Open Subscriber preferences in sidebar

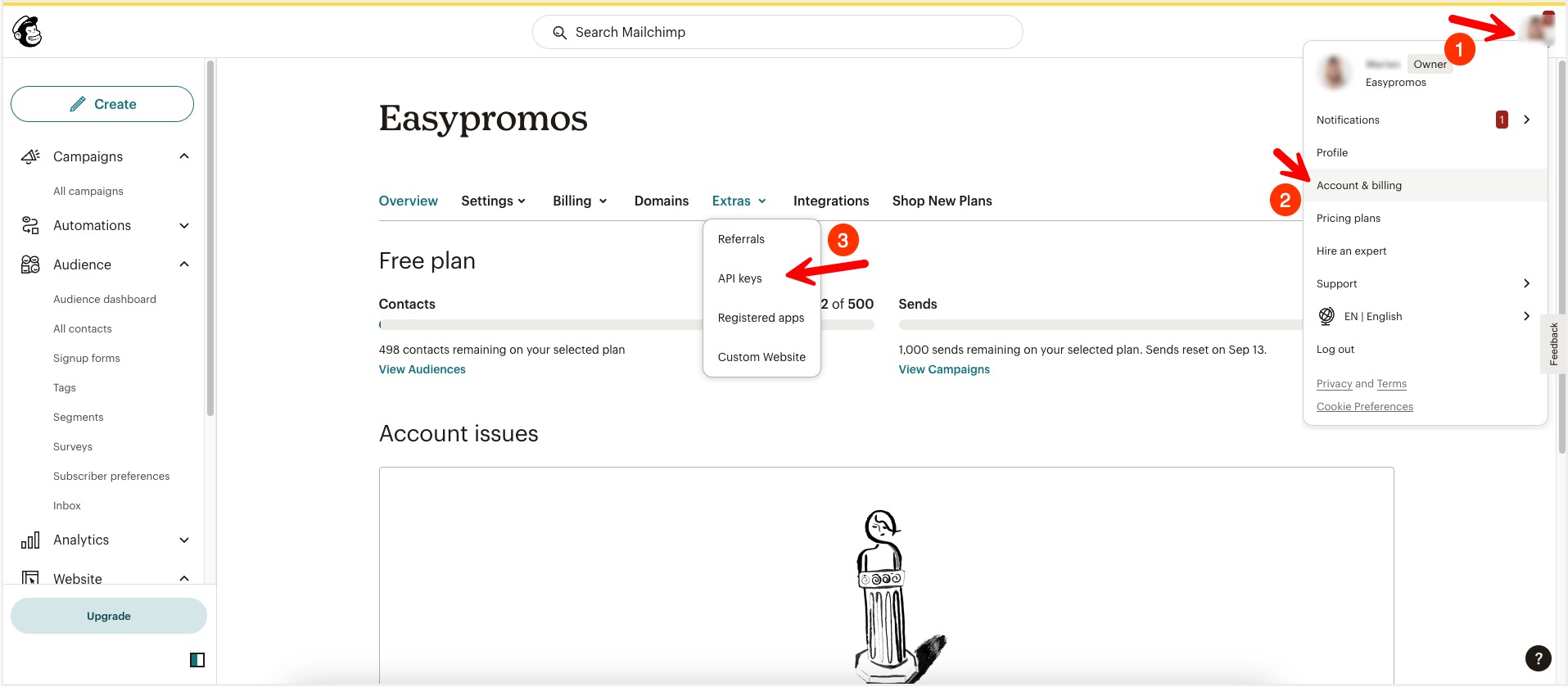111,477
